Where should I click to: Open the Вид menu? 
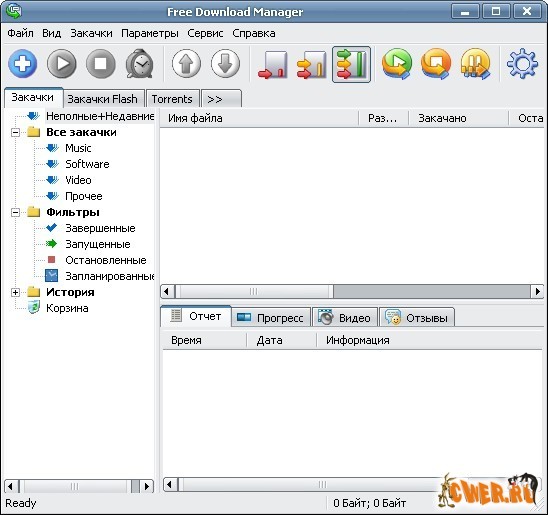pyautogui.click(x=51, y=33)
